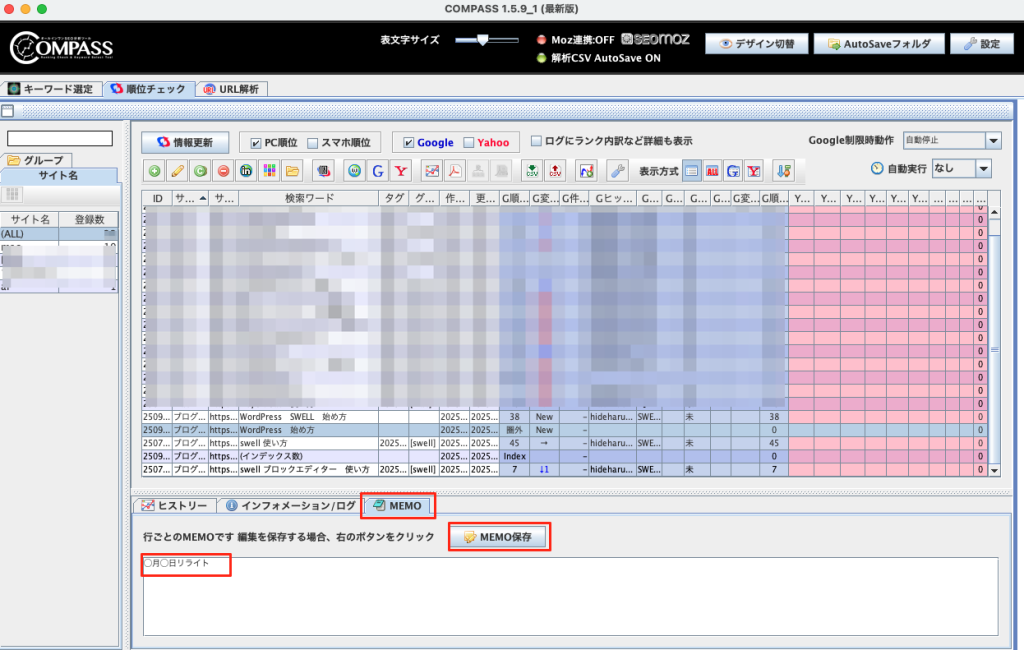This screenshot has width=1024, height=650.
Task: Click the wrench tool icon
Action: coord(617,171)
